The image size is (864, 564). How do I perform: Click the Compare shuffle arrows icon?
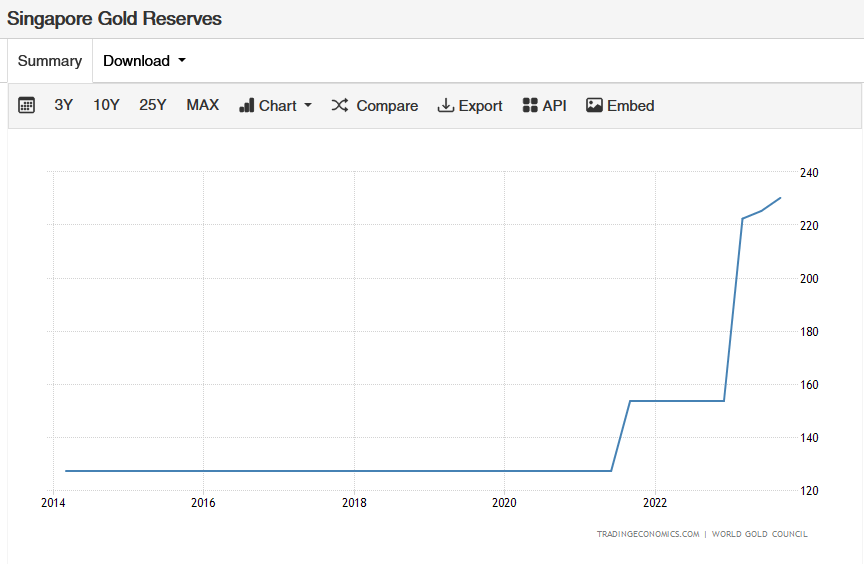(339, 105)
